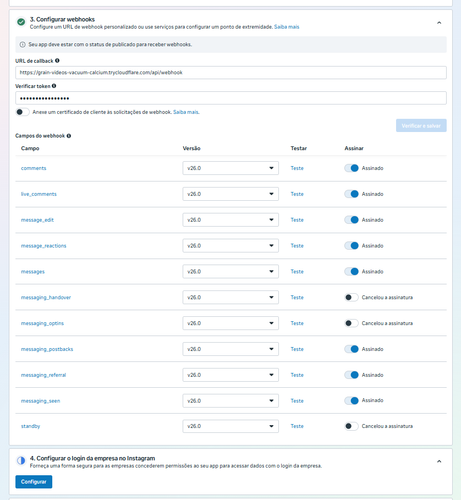Toggle subscription for message_edit field
Image resolution: width=461 pixels, height=500 pixels.
351,220
